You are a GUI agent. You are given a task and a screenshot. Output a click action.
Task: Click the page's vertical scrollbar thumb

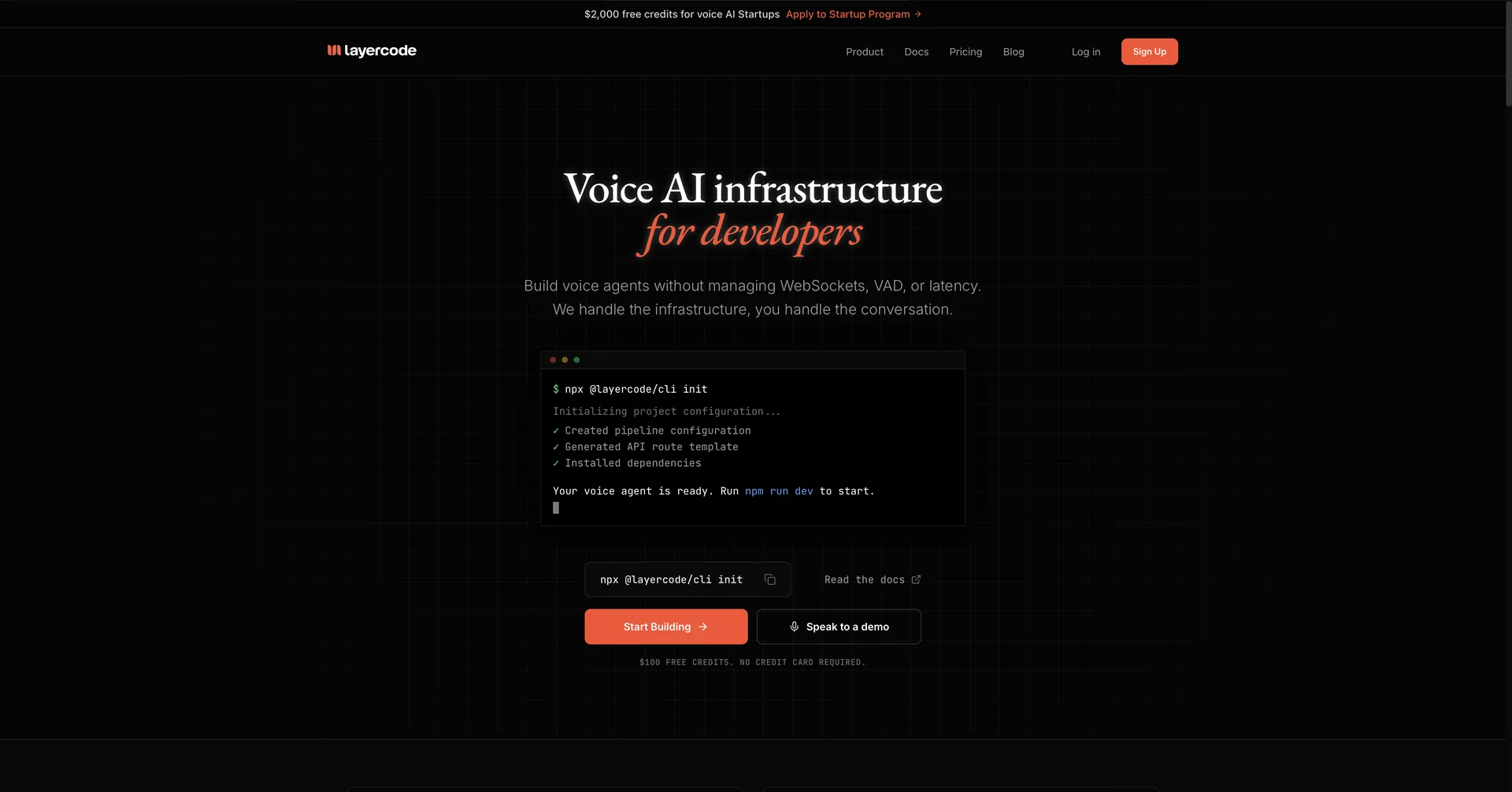pos(1507,55)
